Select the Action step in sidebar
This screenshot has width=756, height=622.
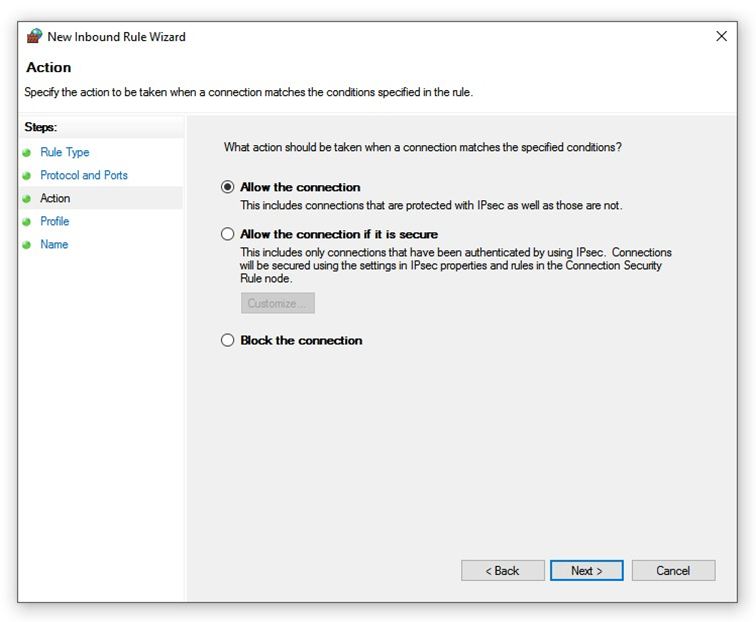point(55,198)
